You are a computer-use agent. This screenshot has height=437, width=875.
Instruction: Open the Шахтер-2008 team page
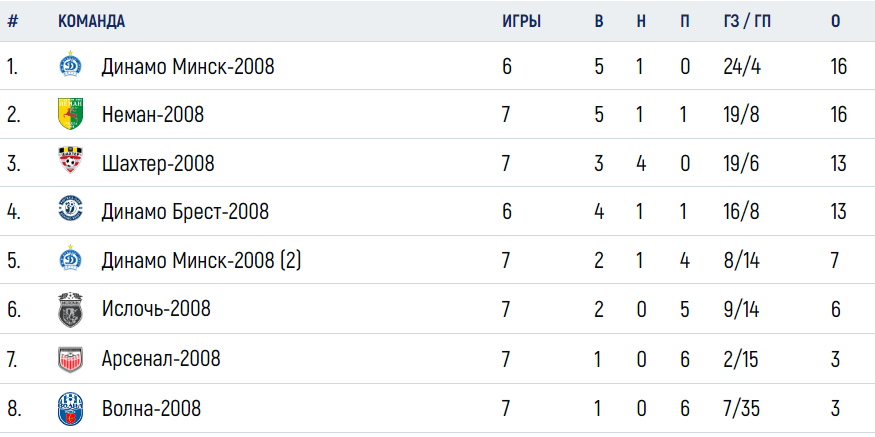158,164
